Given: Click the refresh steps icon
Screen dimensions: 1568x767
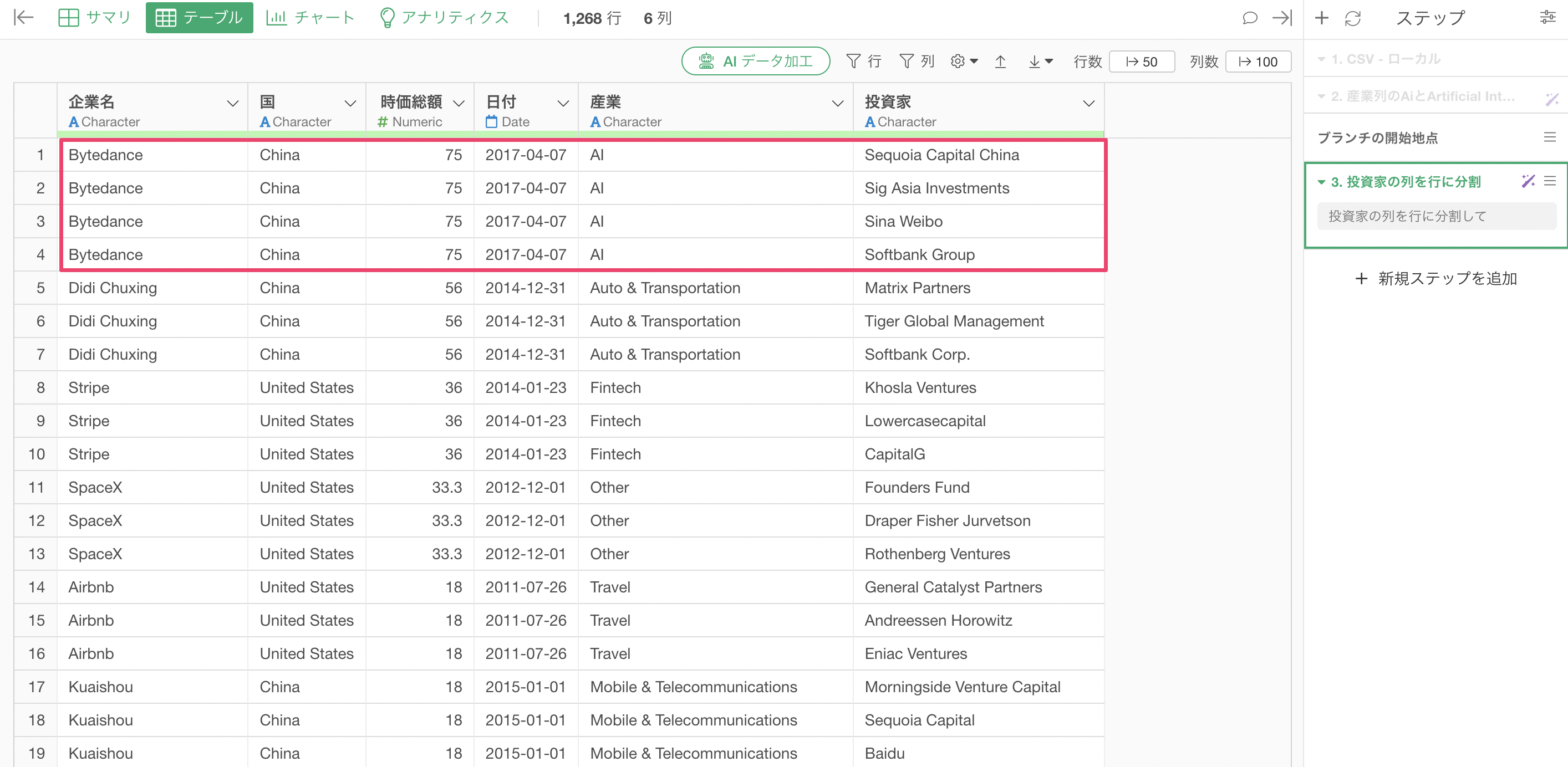Looking at the screenshot, I should pos(1352,18).
